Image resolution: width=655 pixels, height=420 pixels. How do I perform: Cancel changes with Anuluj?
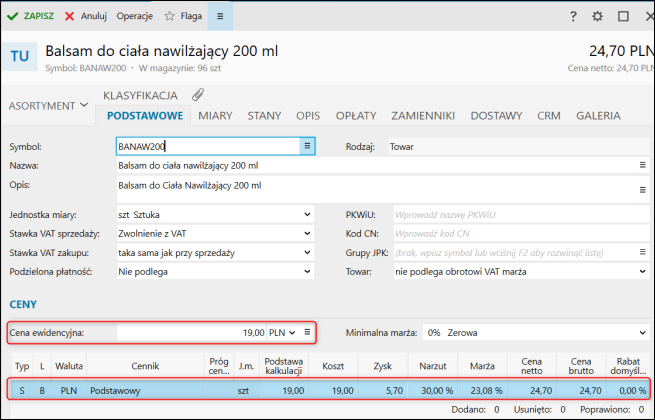pyautogui.click(x=86, y=16)
